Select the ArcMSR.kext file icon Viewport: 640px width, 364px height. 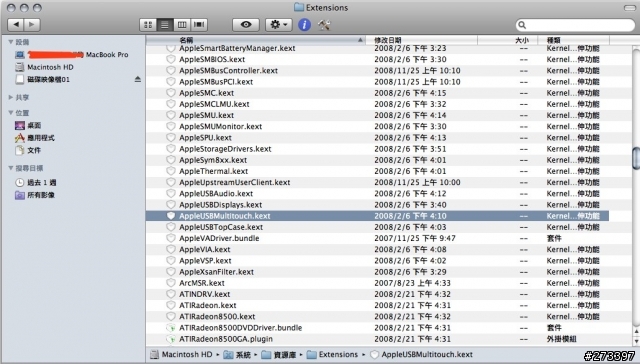coord(171,283)
